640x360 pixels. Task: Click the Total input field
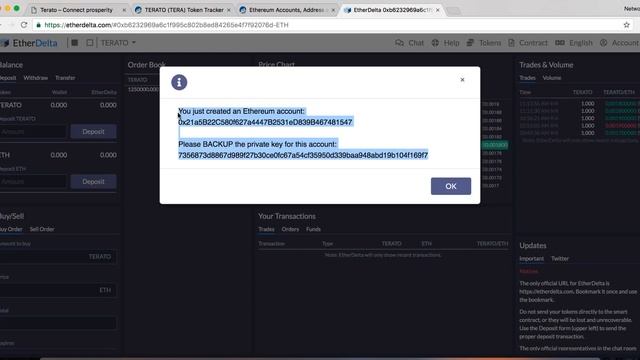pyautogui.click(x=58, y=323)
